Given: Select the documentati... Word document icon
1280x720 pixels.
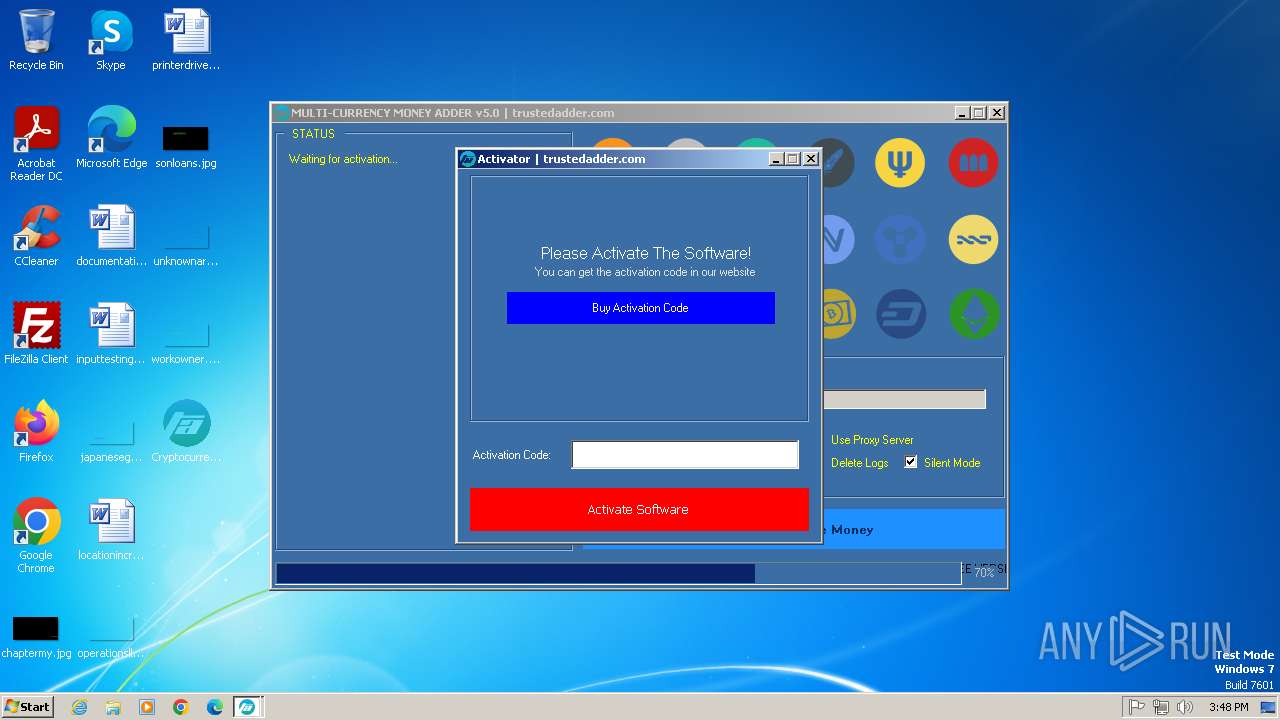Looking at the screenshot, I should pyautogui.click(x=111, y=236).
